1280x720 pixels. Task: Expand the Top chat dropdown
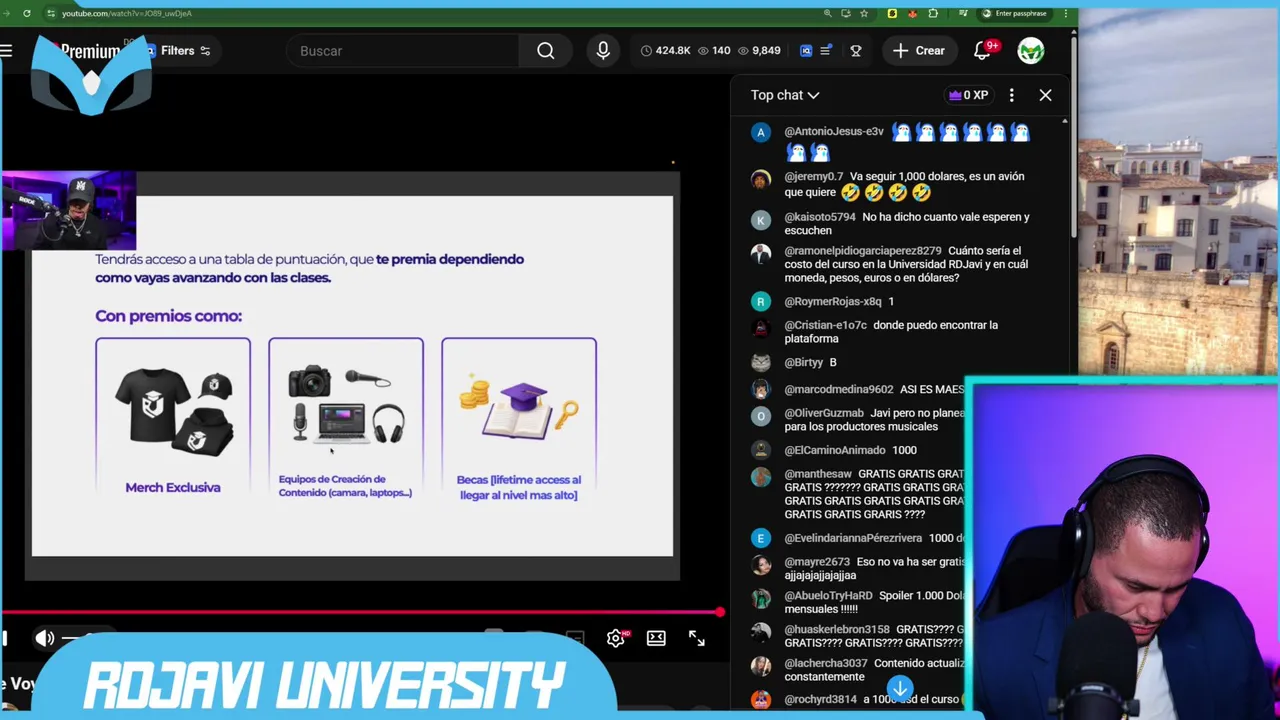785,95
